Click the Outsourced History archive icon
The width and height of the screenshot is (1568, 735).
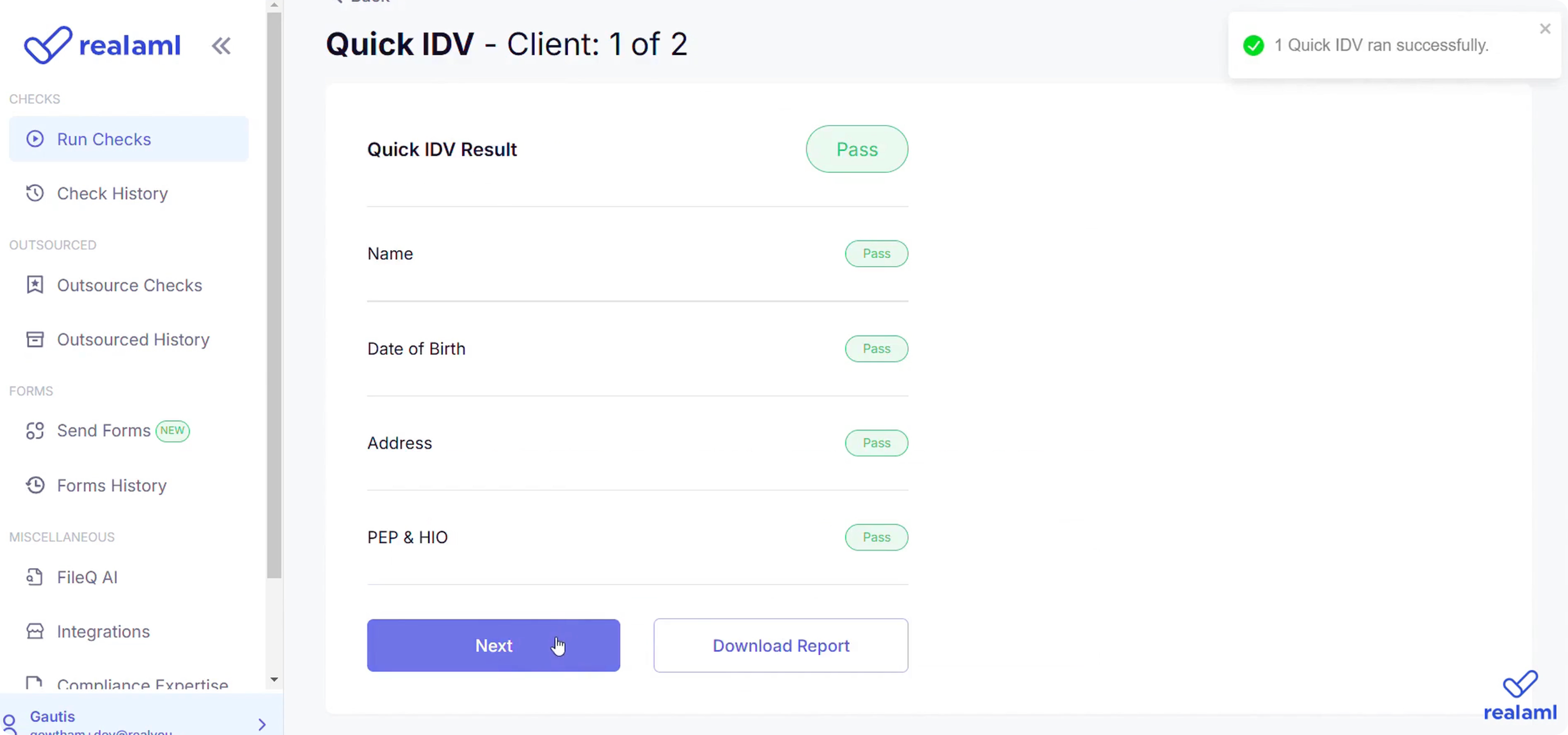pyautogui.click(x=35, y=339)
